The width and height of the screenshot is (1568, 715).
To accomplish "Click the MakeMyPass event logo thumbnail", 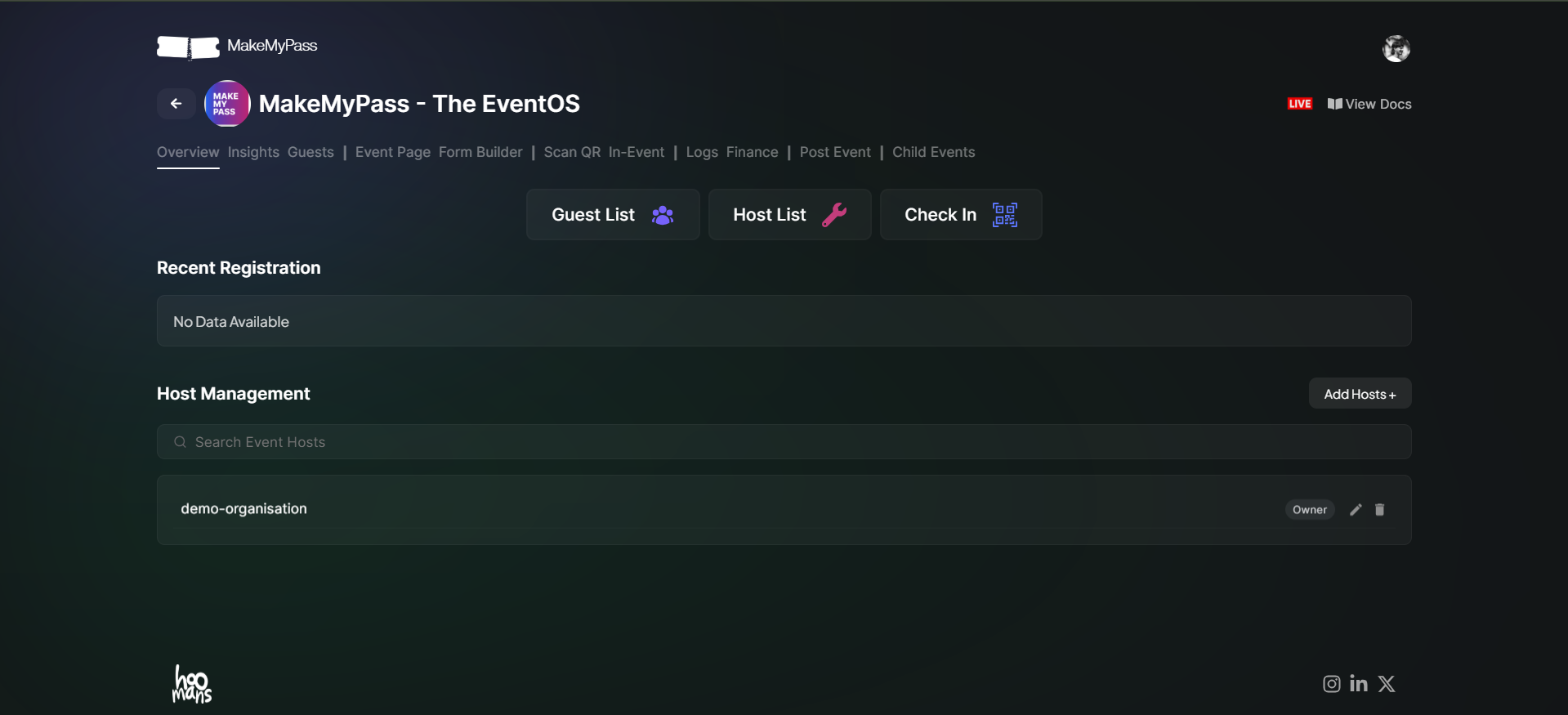I will pos(227,104).
